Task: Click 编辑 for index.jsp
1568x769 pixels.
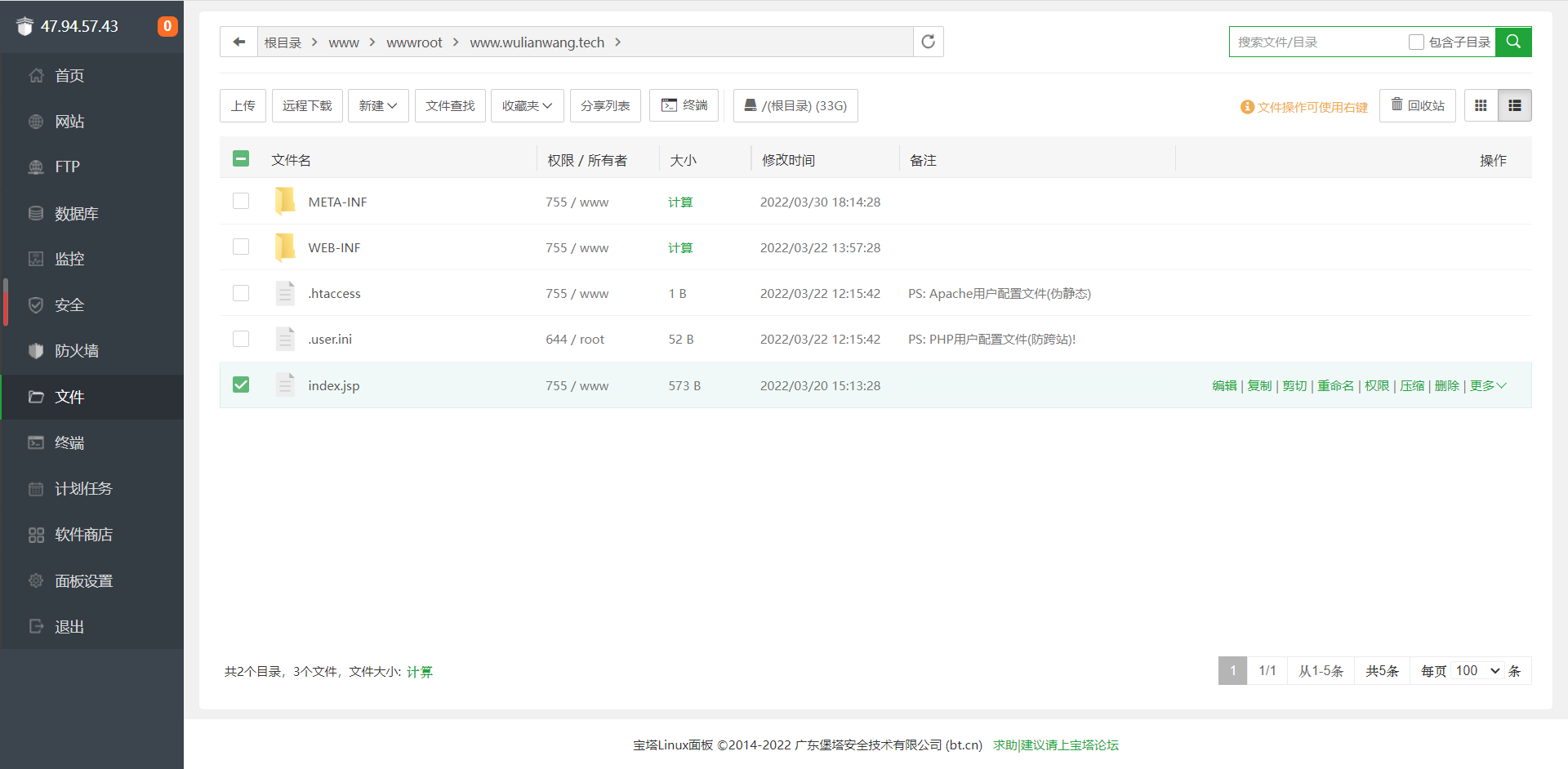Action: 1224,385
